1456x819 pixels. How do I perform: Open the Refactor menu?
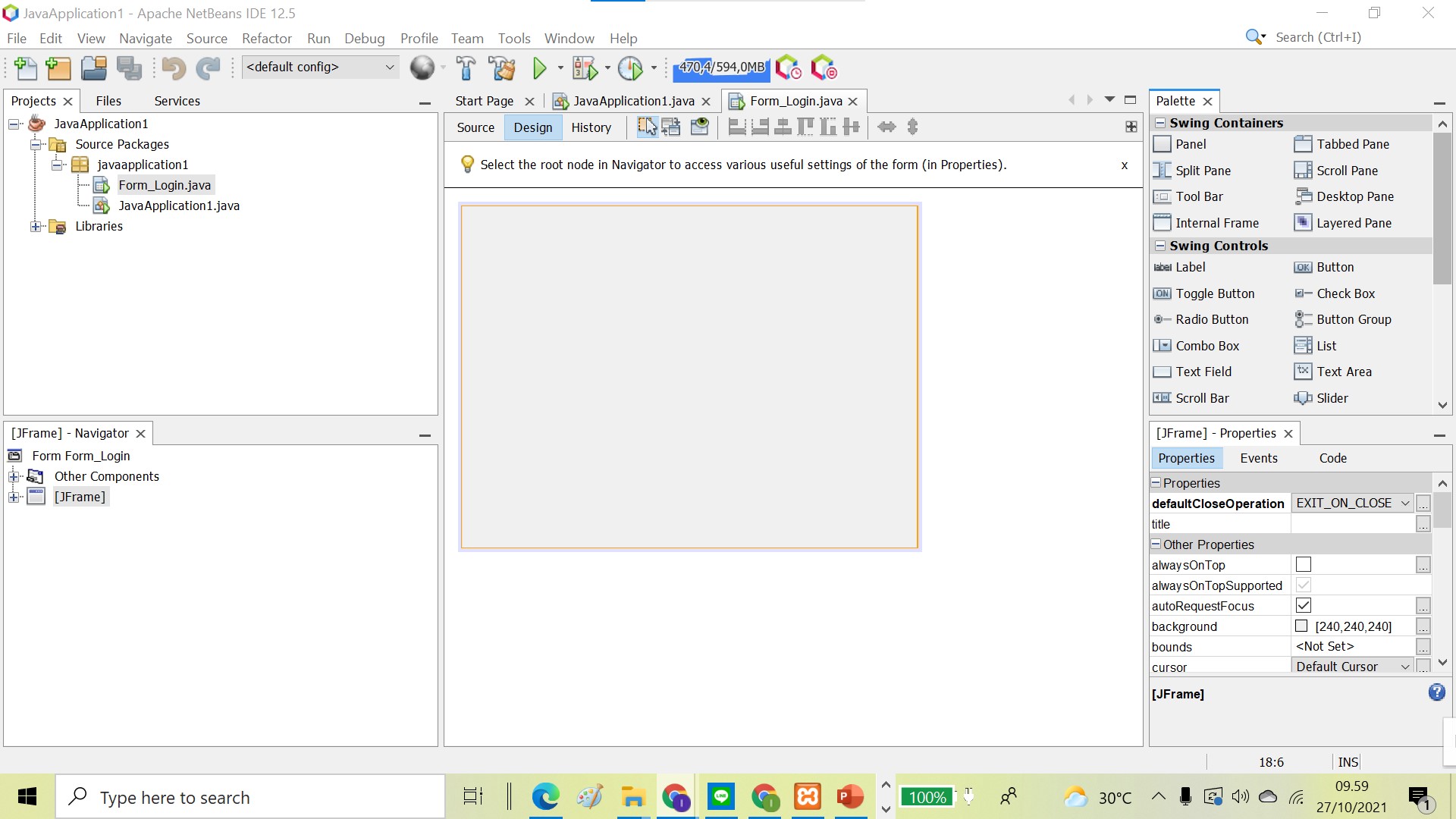[267, 38]
